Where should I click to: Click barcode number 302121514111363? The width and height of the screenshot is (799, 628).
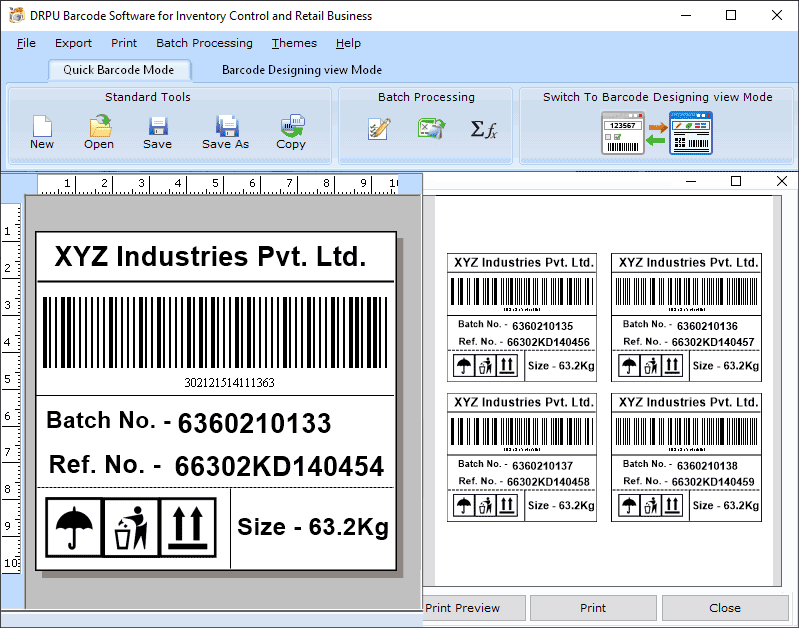tap(229, 382)
